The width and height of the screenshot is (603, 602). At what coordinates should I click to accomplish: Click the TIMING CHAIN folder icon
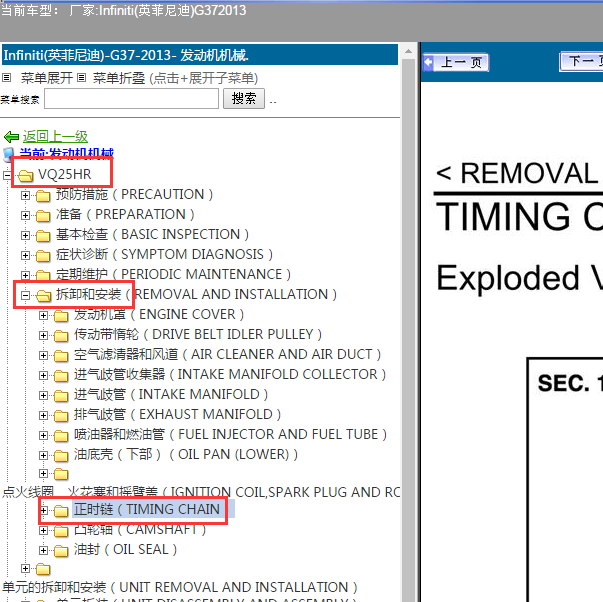[x=61, y=511]
